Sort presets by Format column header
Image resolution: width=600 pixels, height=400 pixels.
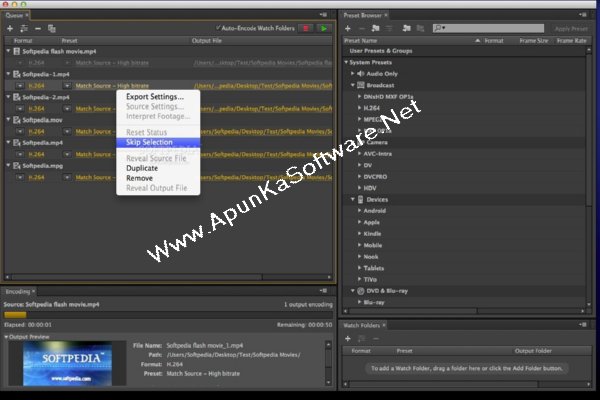point(494,41)
